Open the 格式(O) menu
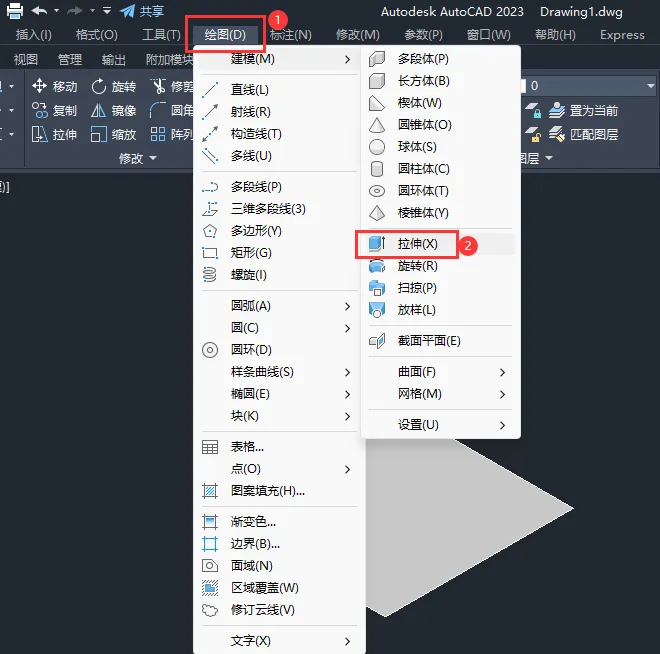The width and height of the screenshot is (660, 654). [96, 35]
